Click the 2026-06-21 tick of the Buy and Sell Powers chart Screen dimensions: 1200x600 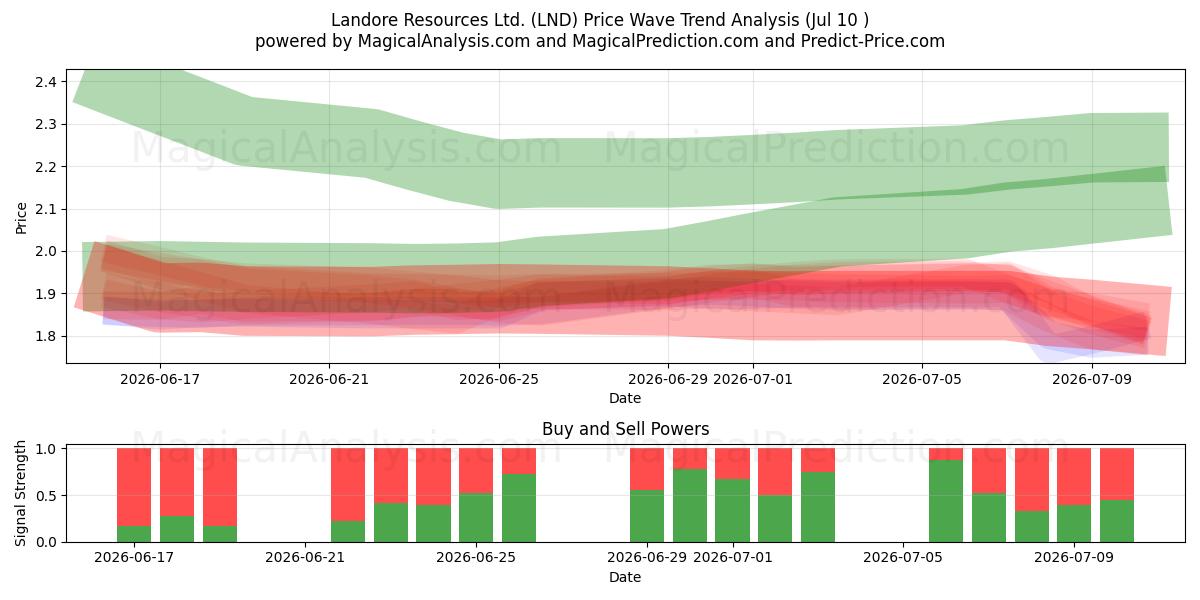pyautogui.click(x=305, y=558)
